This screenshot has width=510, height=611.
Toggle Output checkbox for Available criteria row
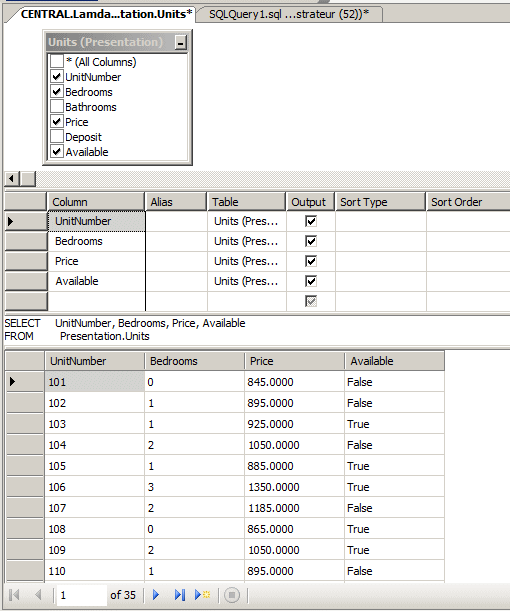point(311,281)
